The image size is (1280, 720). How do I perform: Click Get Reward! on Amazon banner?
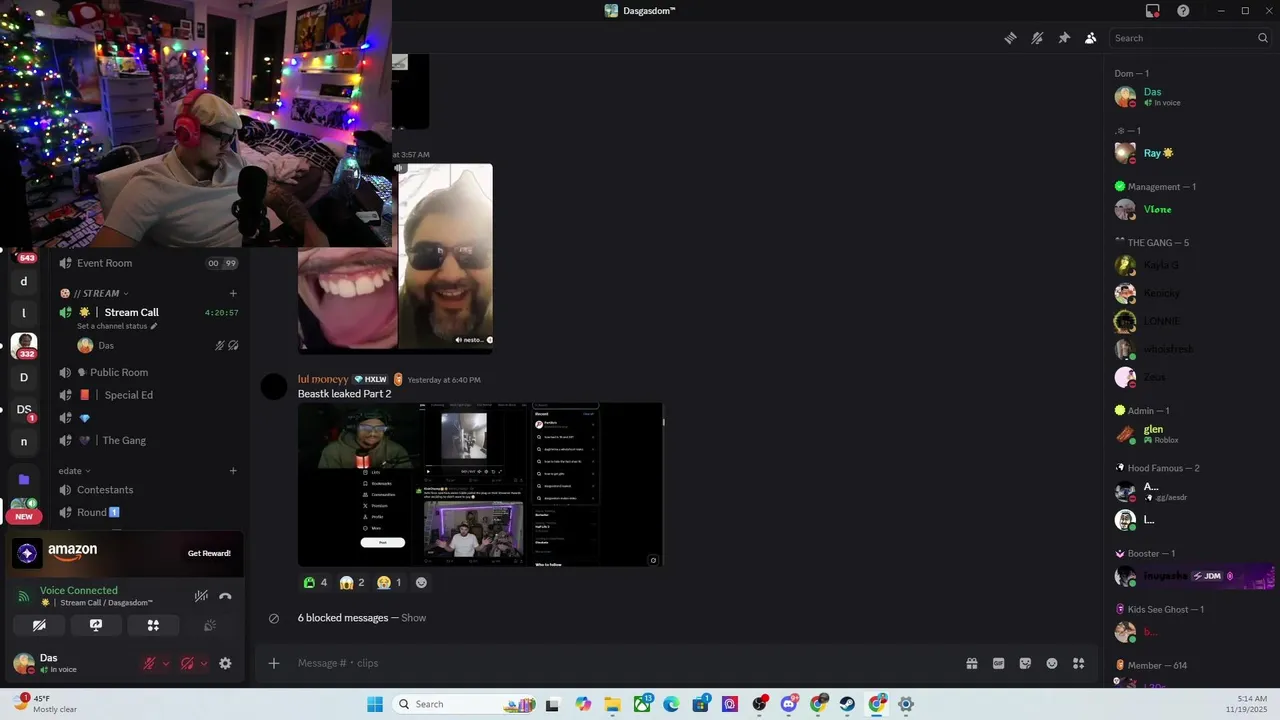point(209,553)
